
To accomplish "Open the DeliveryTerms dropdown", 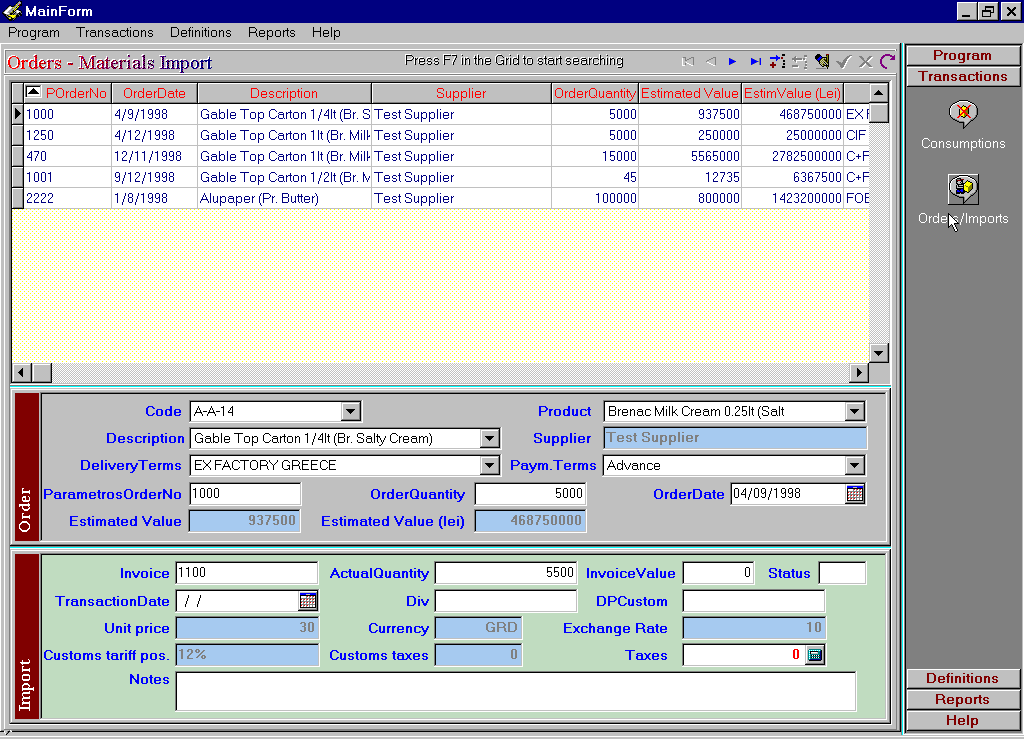I will tap(489, 465).
